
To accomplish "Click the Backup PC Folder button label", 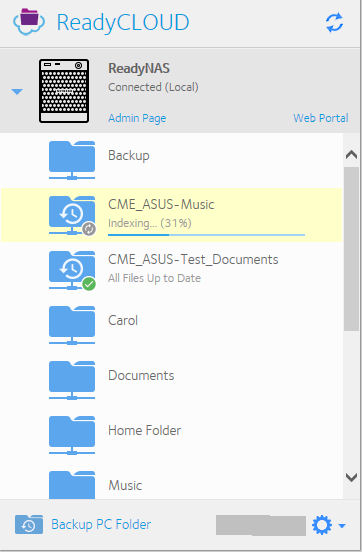I will point(101,525).
